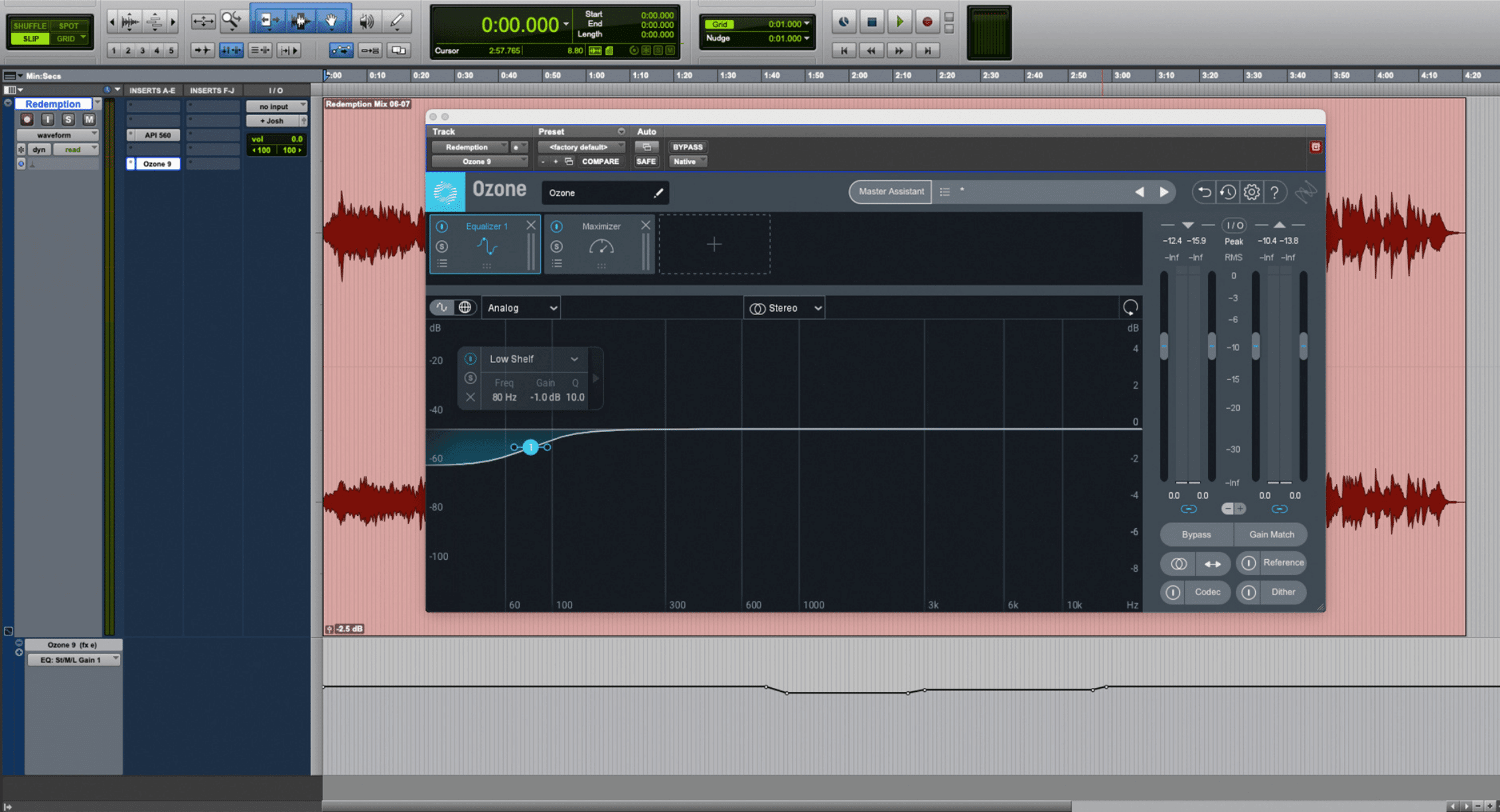Mute the Redemption track

coord(89,119)
